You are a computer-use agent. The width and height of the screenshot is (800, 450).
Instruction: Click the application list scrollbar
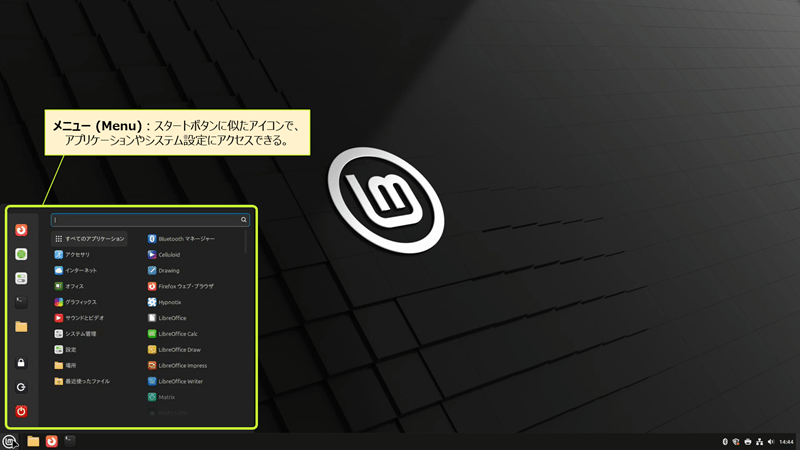click(x=246, y=242)
